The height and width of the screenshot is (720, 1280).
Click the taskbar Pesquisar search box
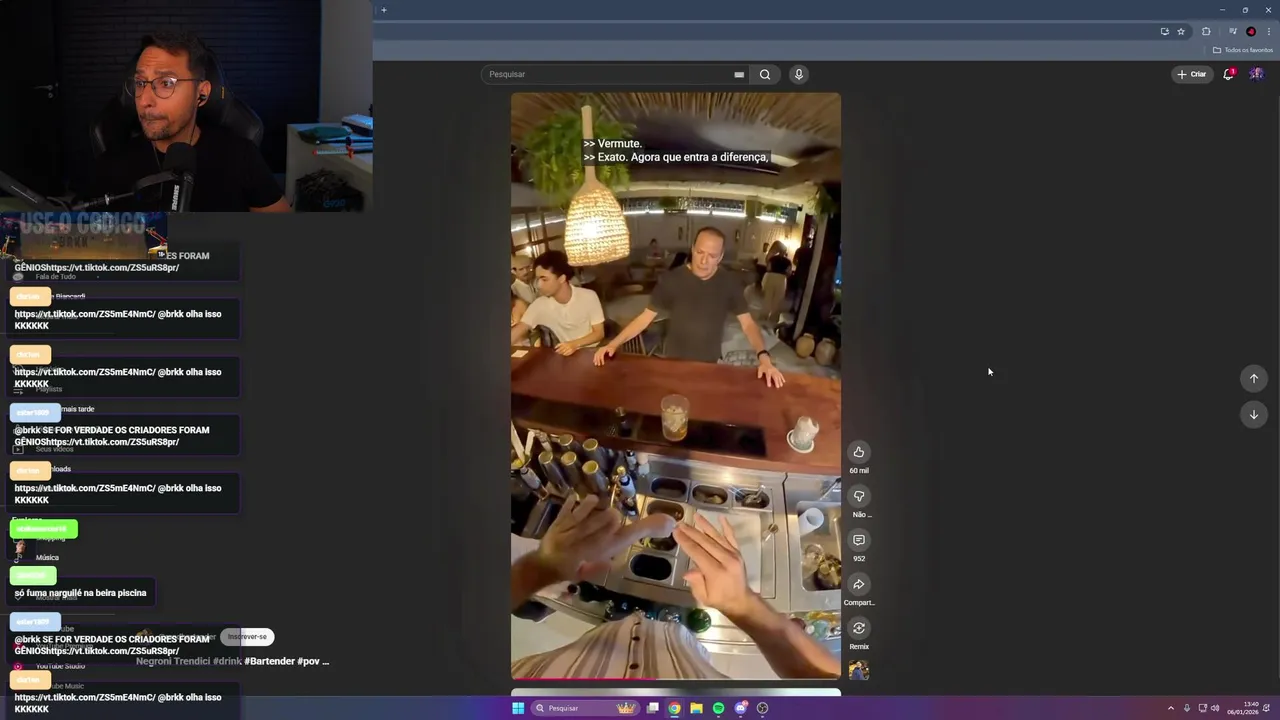coord(585,708)
